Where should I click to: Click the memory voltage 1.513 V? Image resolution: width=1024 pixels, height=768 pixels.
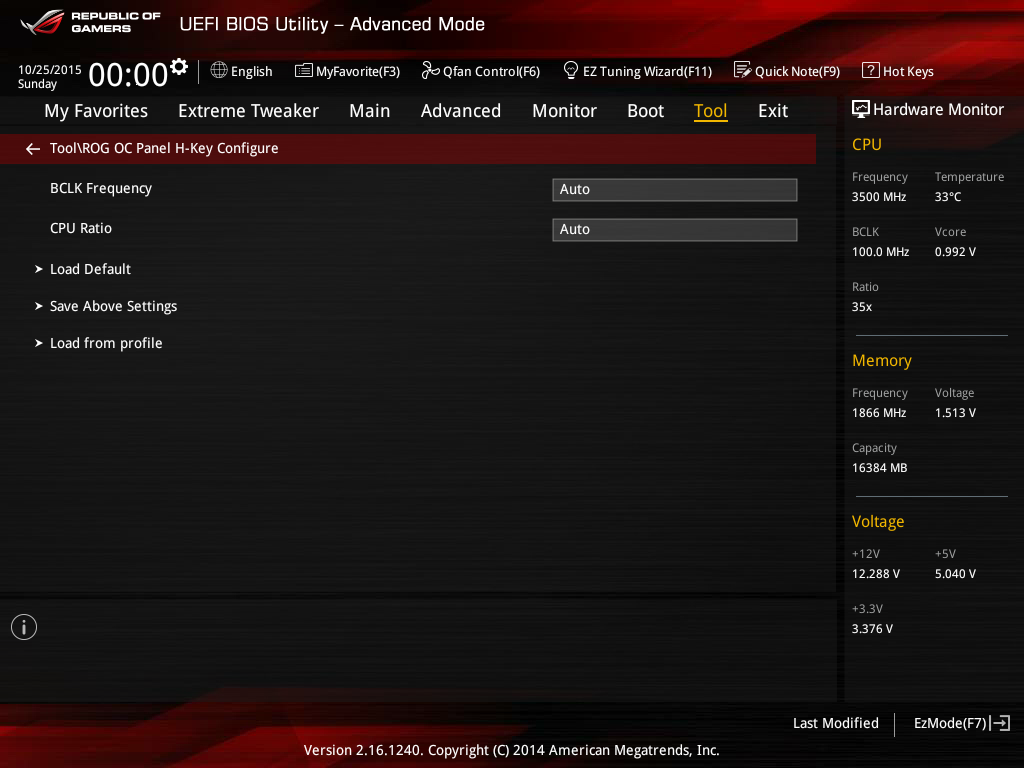pyautogui.click(x=955, y=413)
